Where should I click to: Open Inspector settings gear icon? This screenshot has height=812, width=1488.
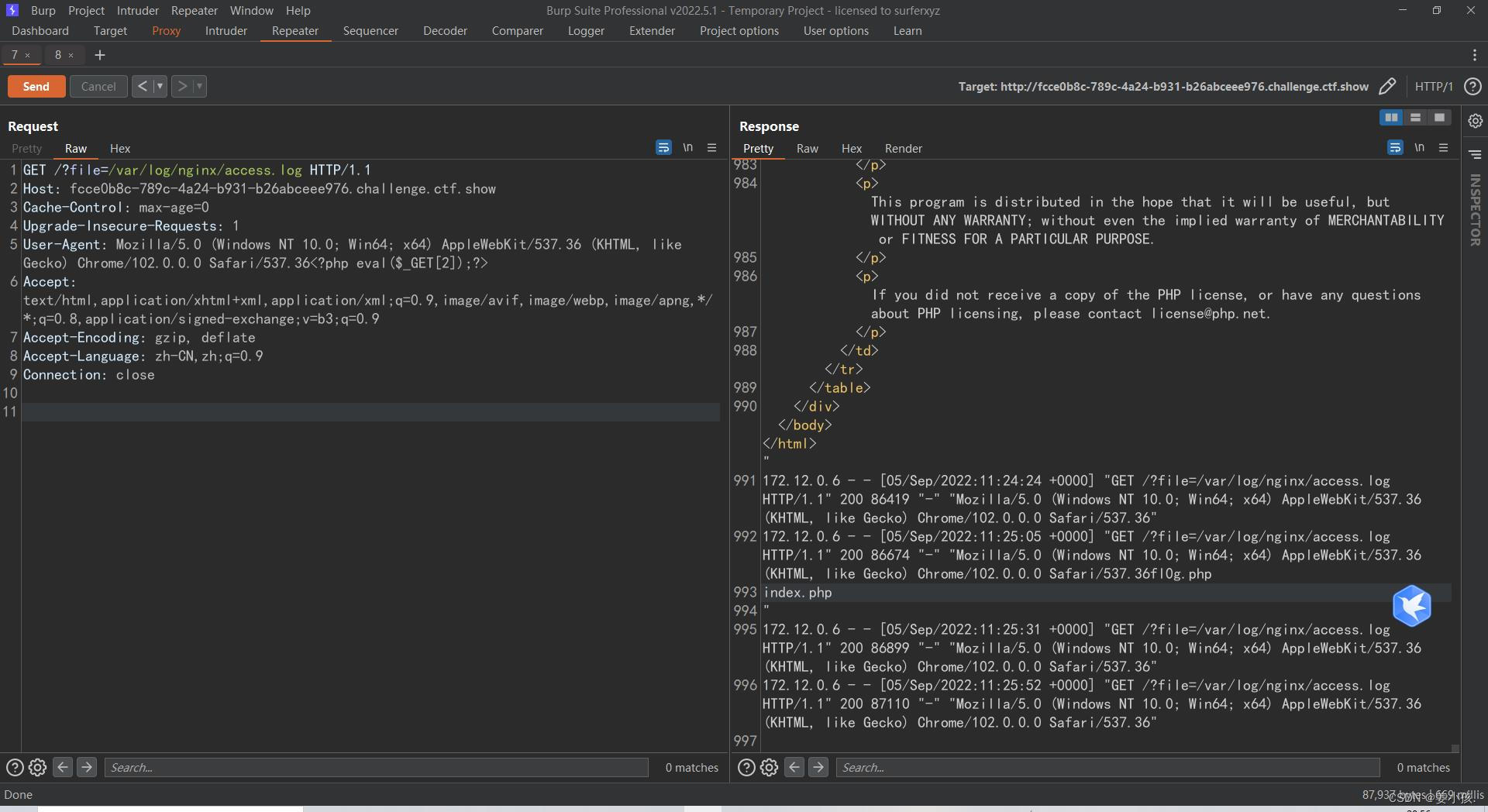click(x=1475, y=121)
